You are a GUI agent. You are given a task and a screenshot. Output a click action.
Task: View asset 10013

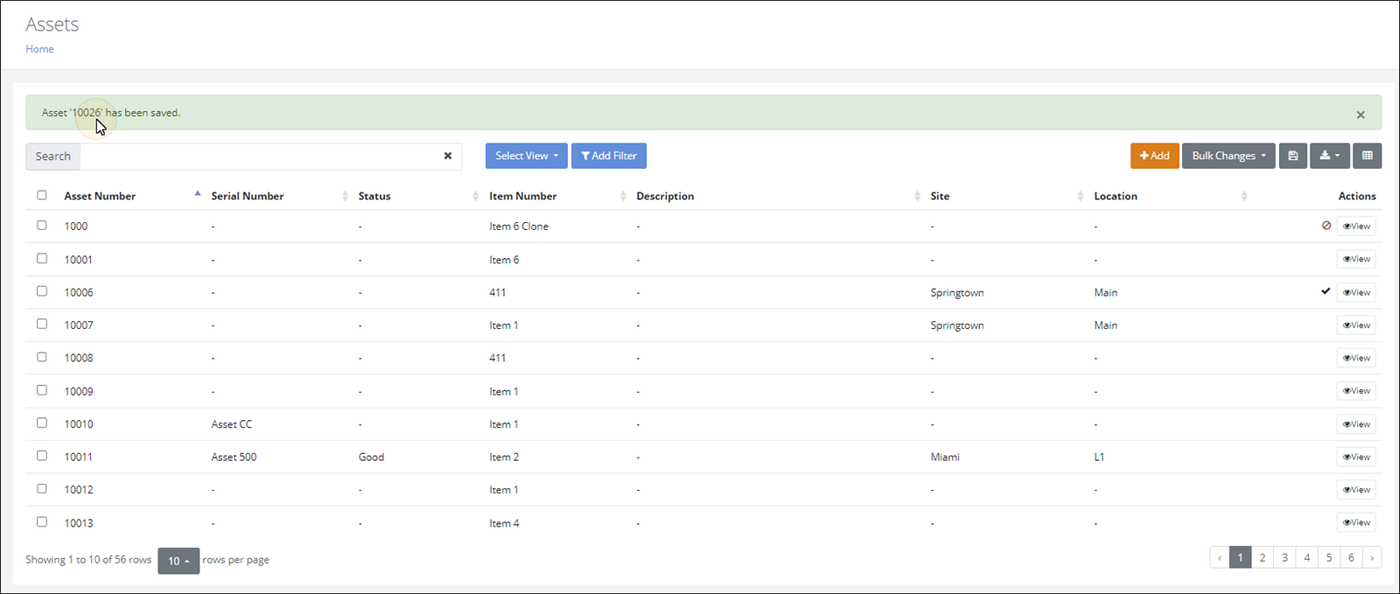click(x=1356, y=523)
